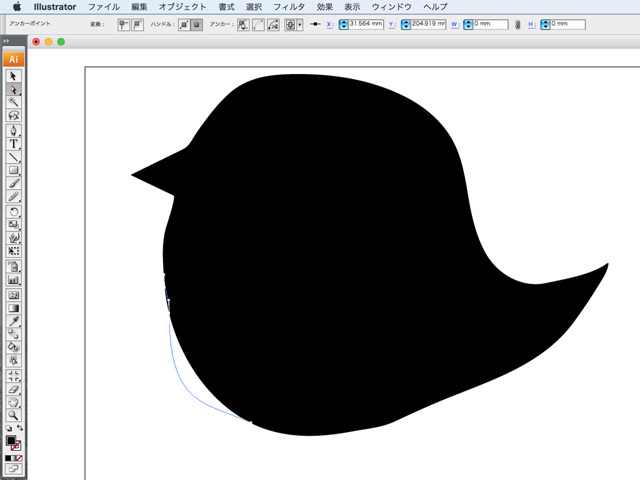
Task: Select the black arrow Selection tool
Action: [x=14, y=75]
